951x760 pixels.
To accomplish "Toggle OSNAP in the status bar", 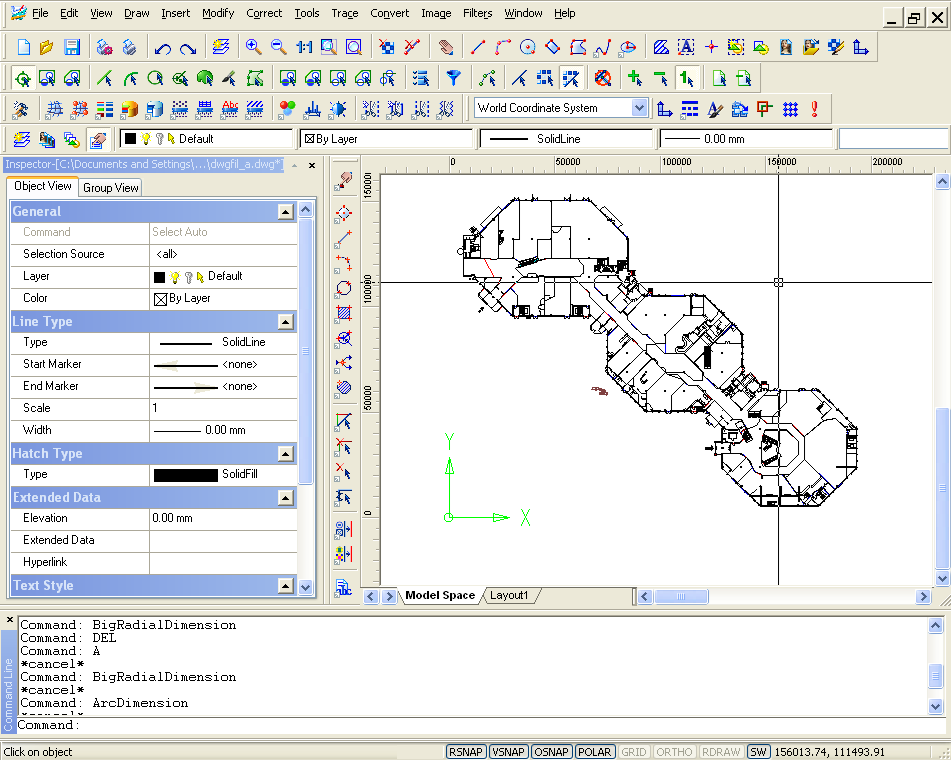I will pyautogui.click(x=551, y=752).
